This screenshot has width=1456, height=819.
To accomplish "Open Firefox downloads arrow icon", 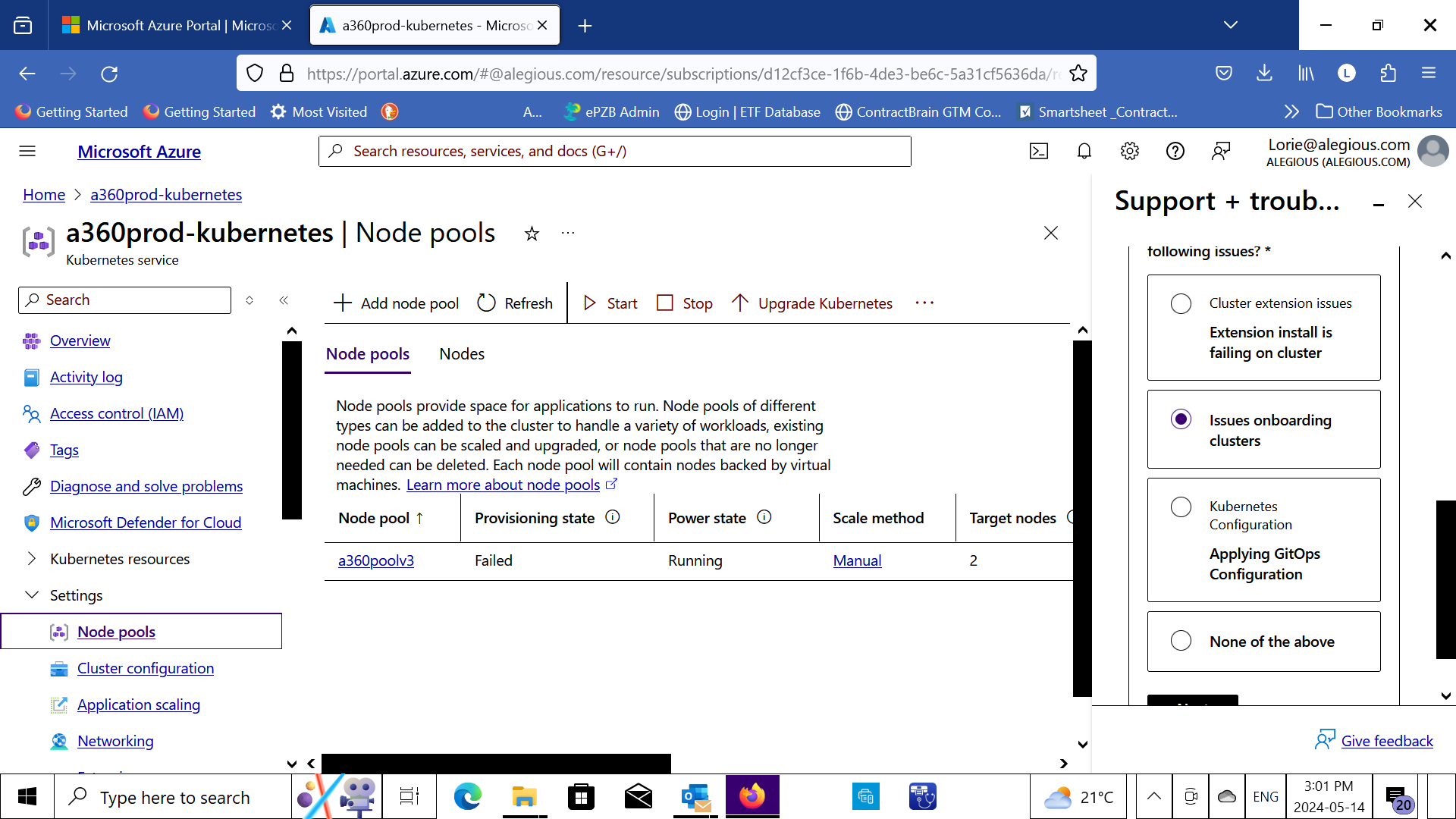I will tap(1264, 74).
